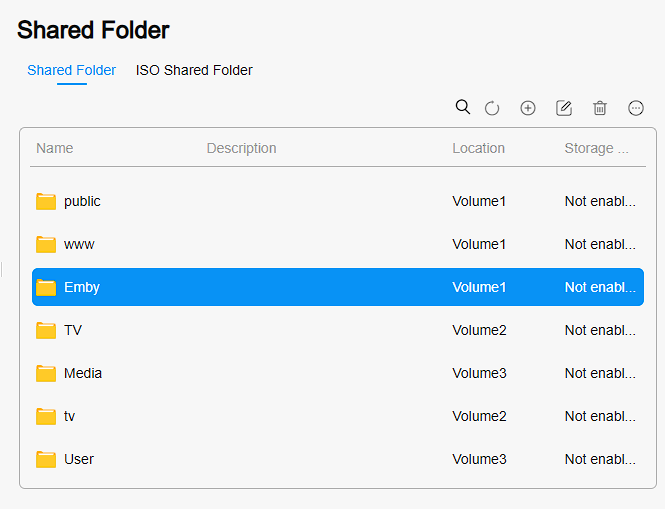Open the edit folder pencil icon
The height and width of the screenshot is (509, 665).
[564, 108]
